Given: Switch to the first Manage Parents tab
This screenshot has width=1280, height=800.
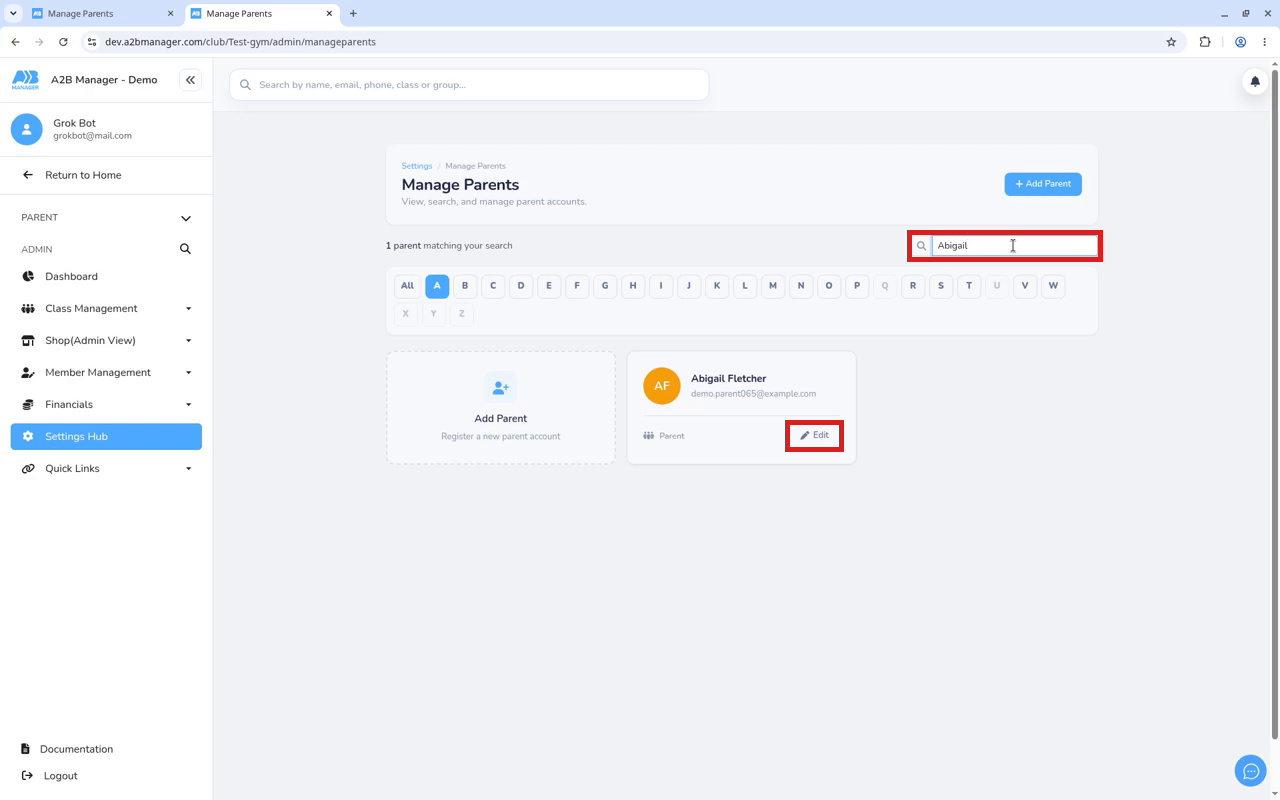Looking at the screenshot, I should point(100,14).
